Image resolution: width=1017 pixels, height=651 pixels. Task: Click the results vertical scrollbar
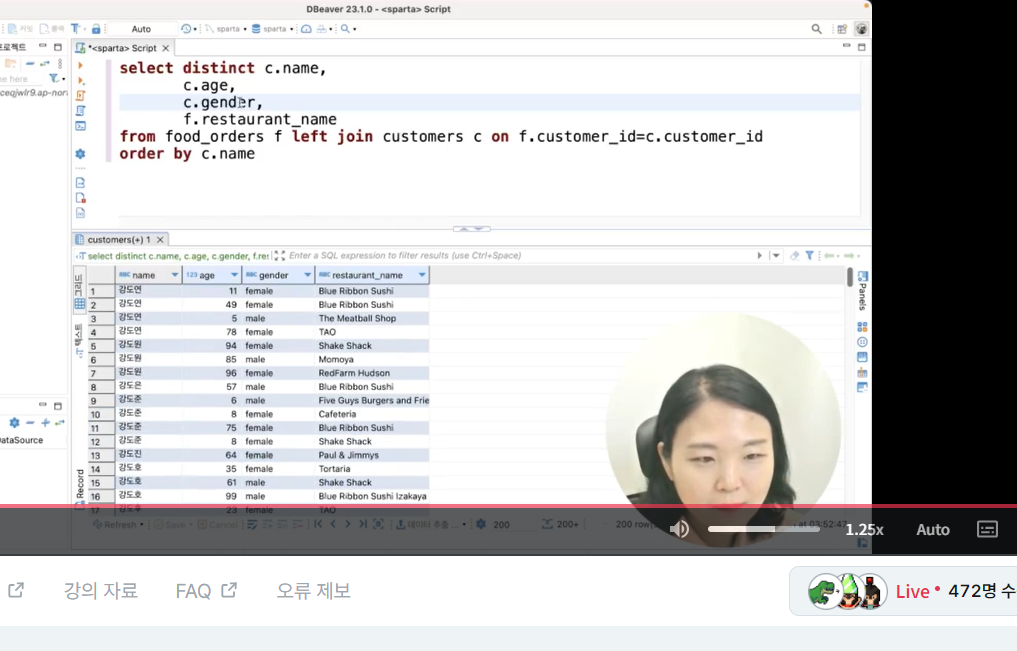click(x=850, y=277)
